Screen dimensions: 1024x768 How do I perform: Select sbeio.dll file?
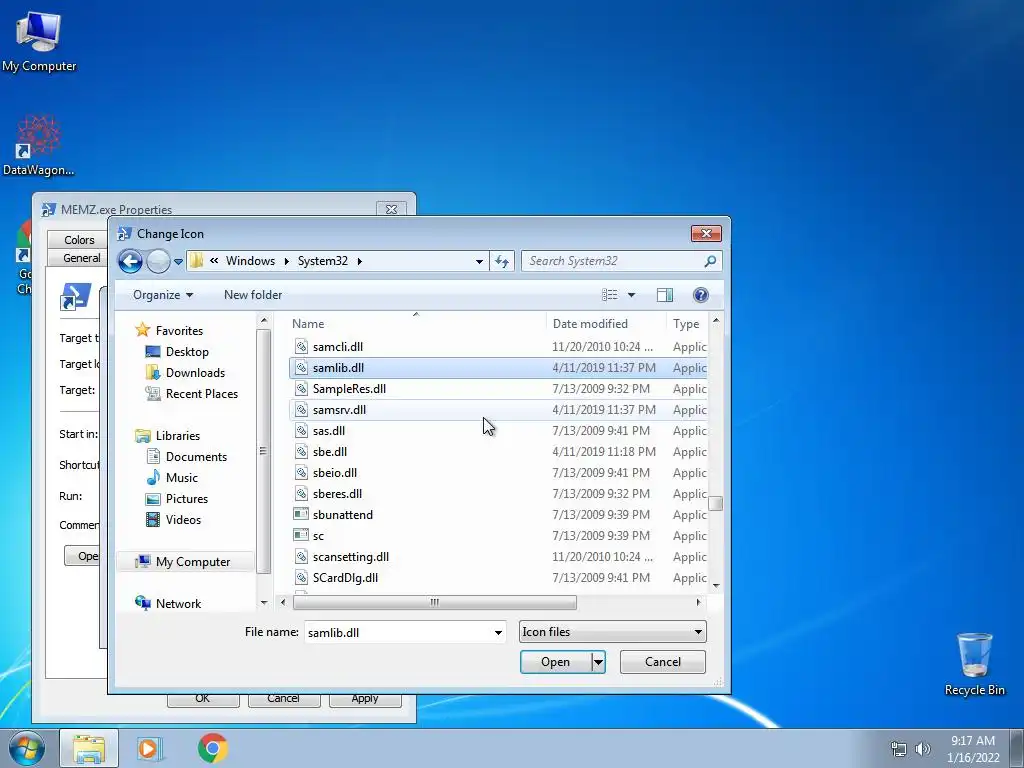pos(498,472)
